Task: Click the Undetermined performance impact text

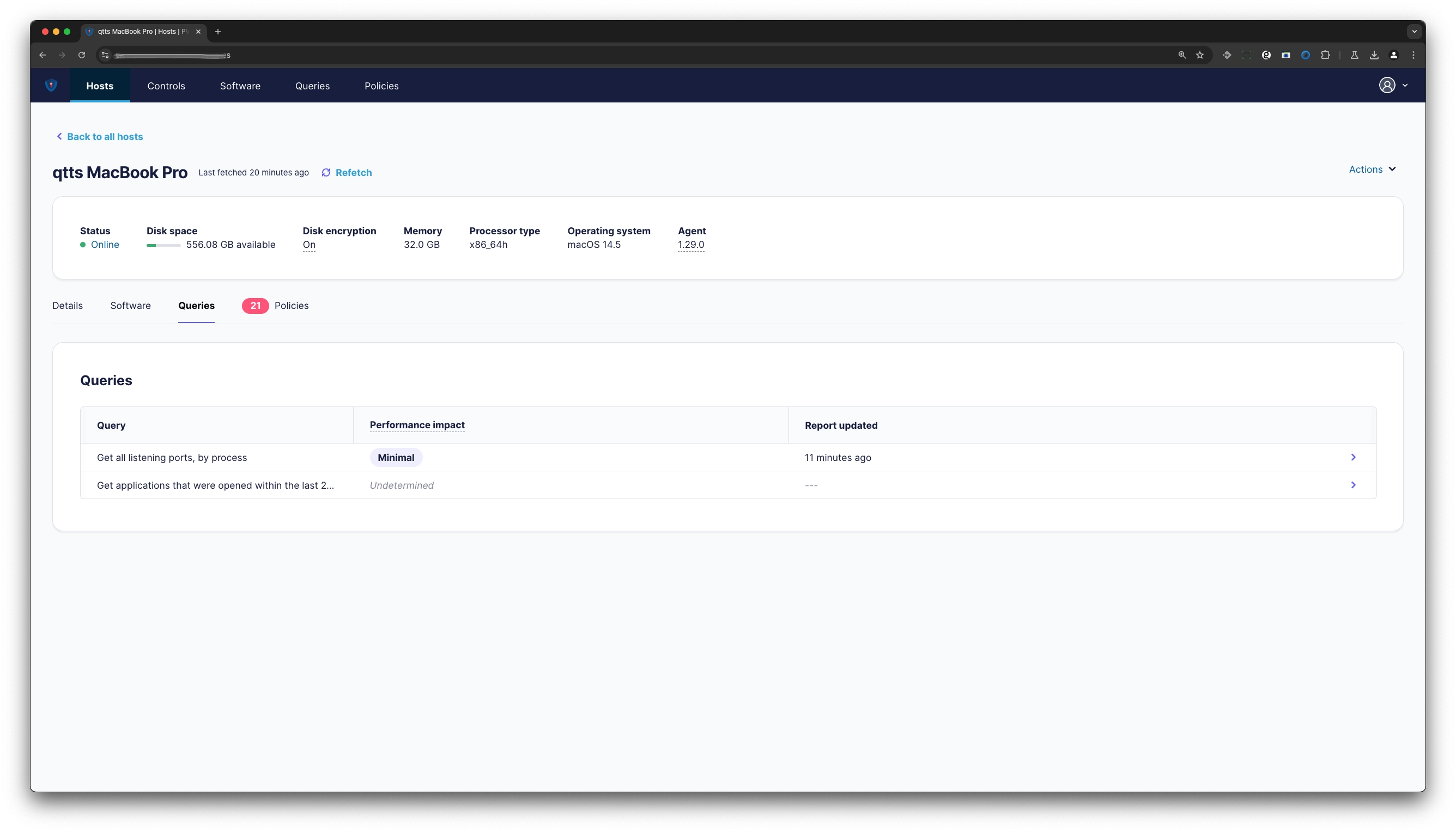Action: (x=402, y=485)
